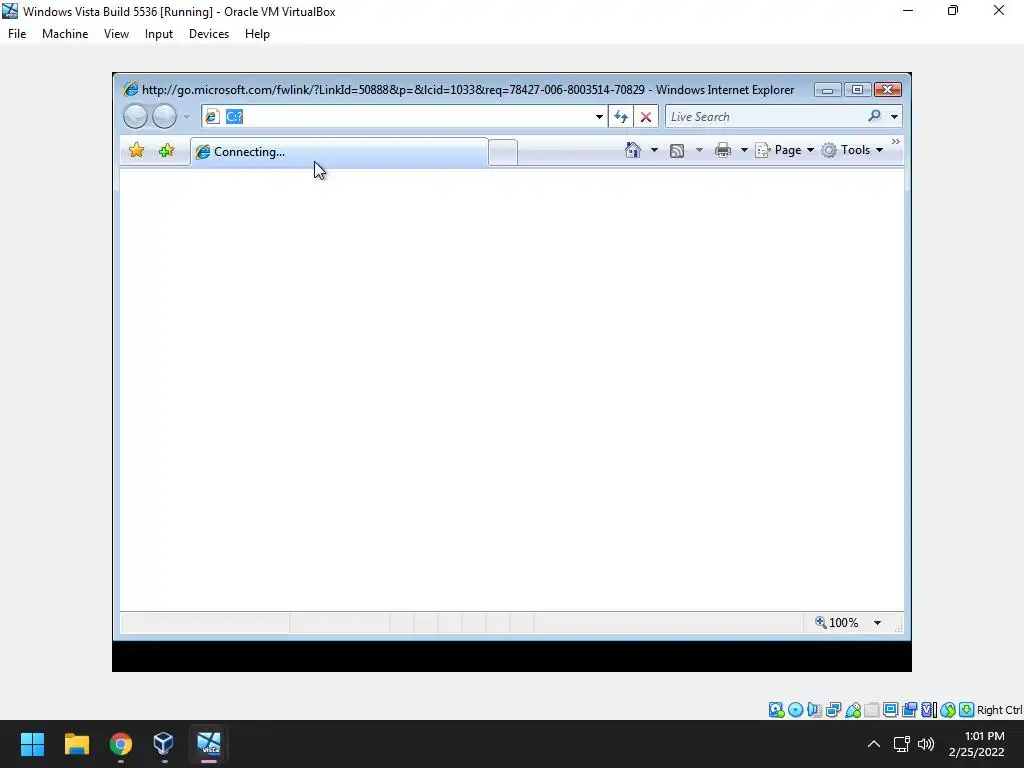Open the search provider options dropdown

coord(894,117)
